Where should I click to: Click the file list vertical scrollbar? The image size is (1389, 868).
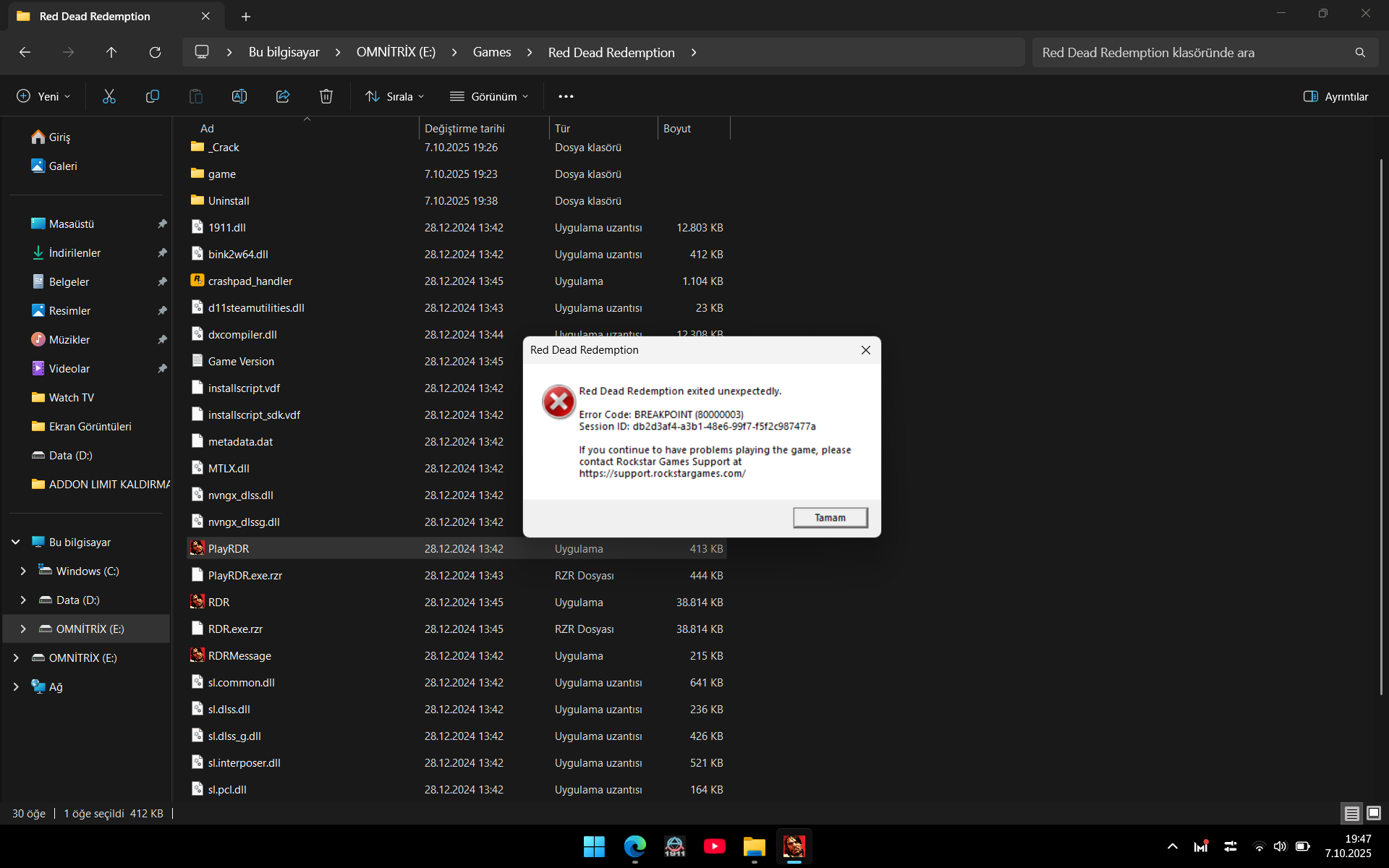point(1381,427)
